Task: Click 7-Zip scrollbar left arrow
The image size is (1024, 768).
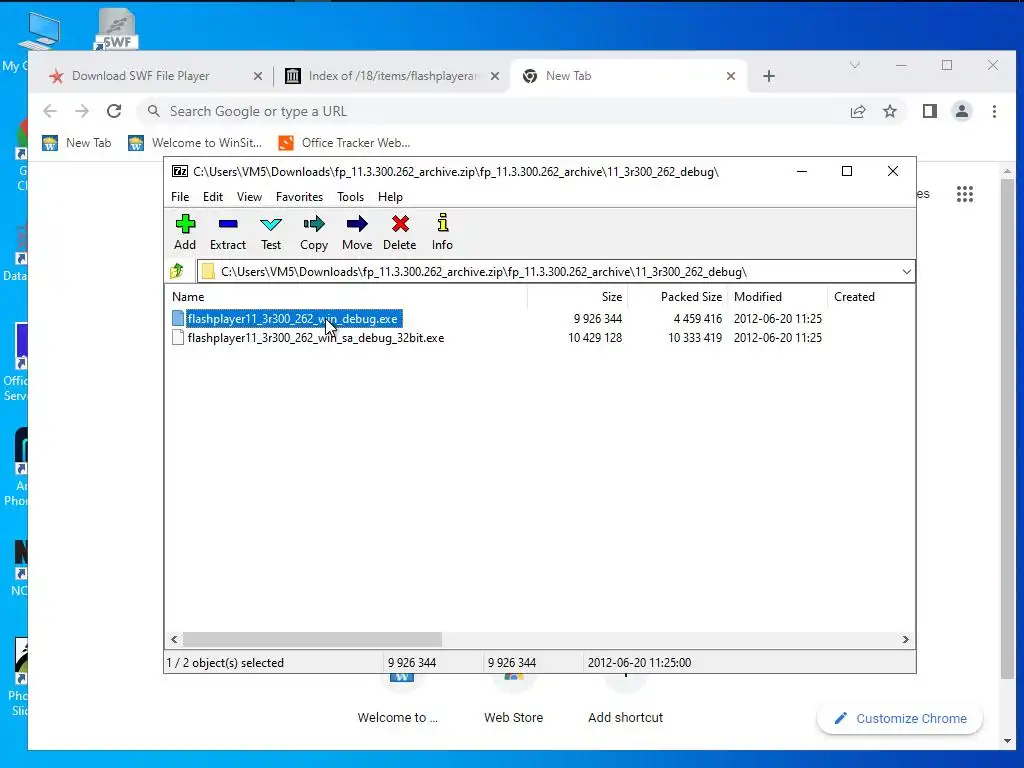Action: click(174, 639)
